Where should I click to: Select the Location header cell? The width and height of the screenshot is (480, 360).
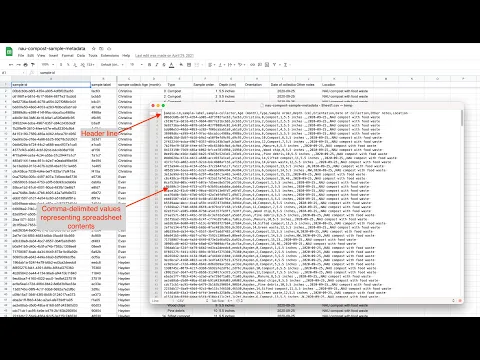334,85
